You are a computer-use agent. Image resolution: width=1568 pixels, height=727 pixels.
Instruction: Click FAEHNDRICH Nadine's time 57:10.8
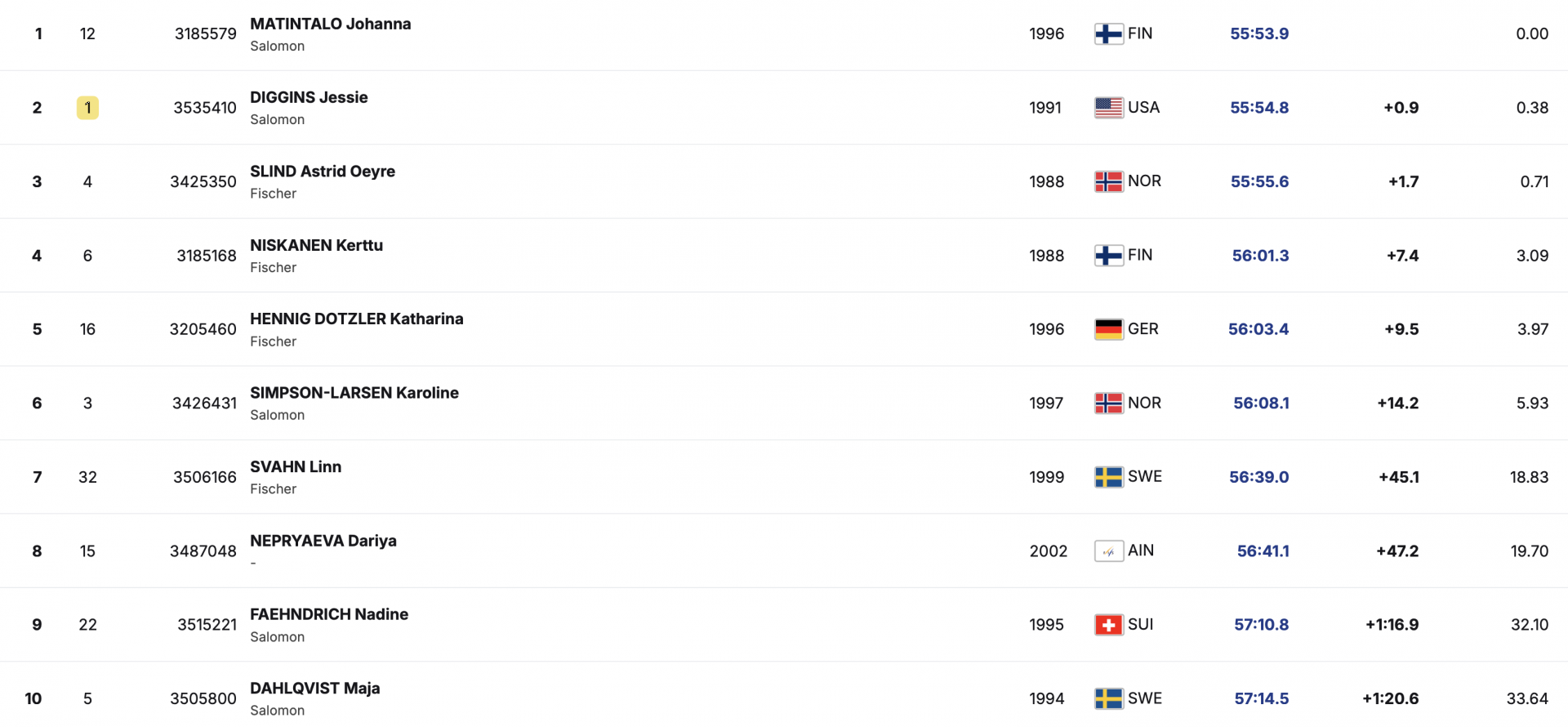point(1261,625)
